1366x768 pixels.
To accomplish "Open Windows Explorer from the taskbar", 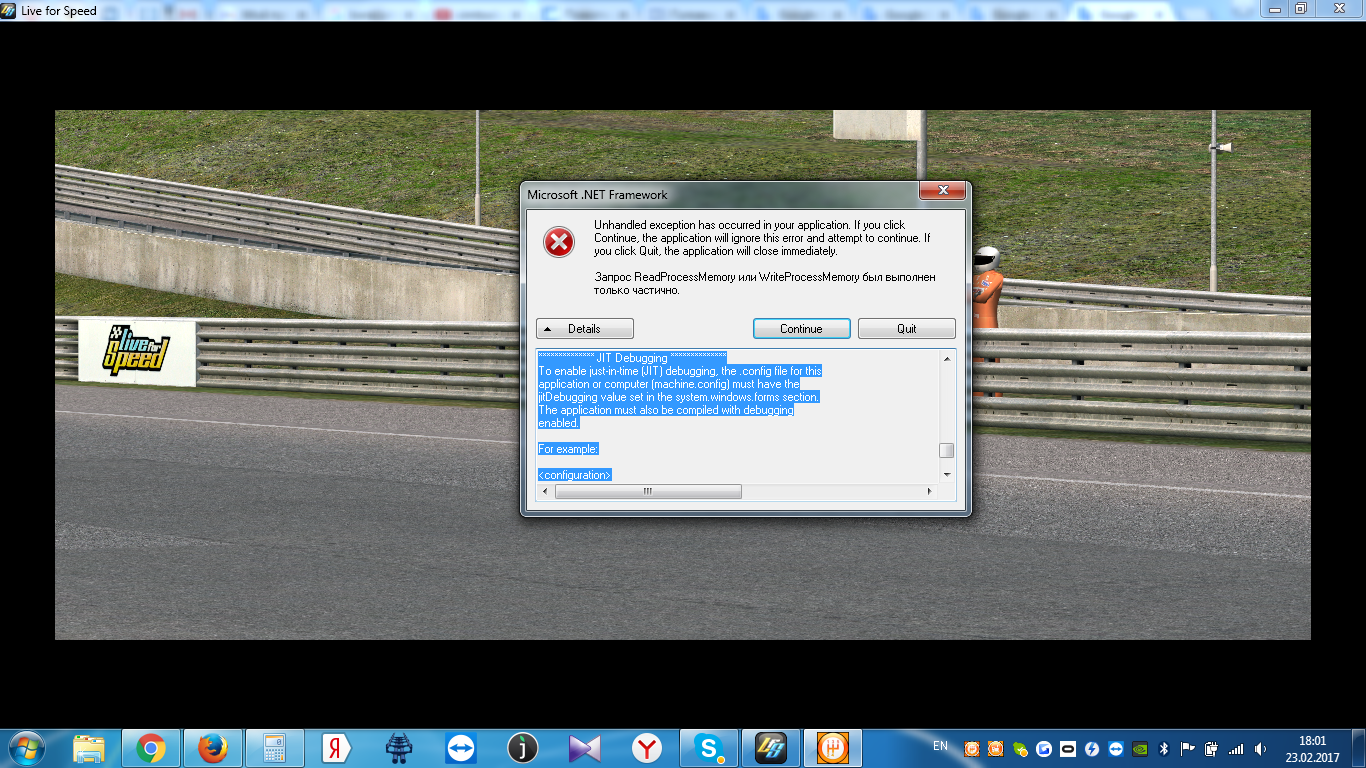I will [x=89, y=748].
